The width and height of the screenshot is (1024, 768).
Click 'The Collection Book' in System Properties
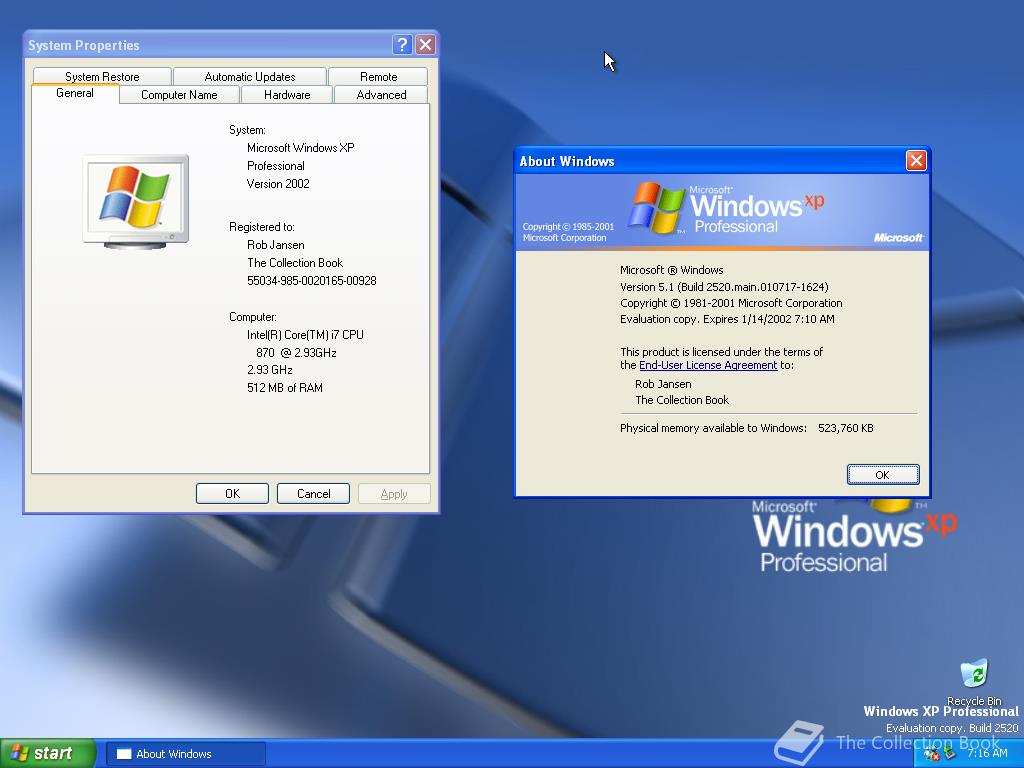[295, 263]
